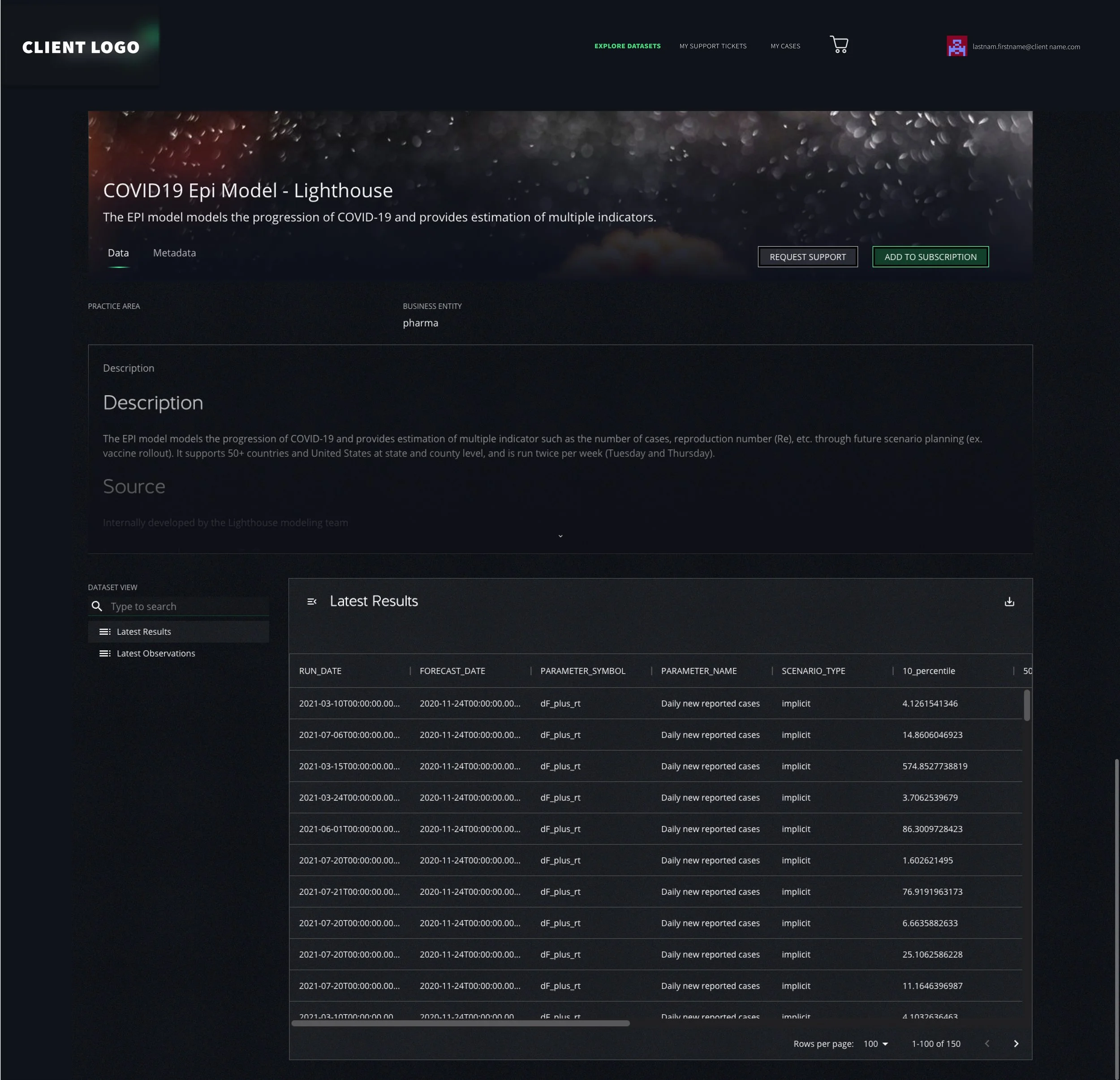Click the search magnifier icon
The height and width of the screenshot is (1080, 1120).
click(97, 606)
